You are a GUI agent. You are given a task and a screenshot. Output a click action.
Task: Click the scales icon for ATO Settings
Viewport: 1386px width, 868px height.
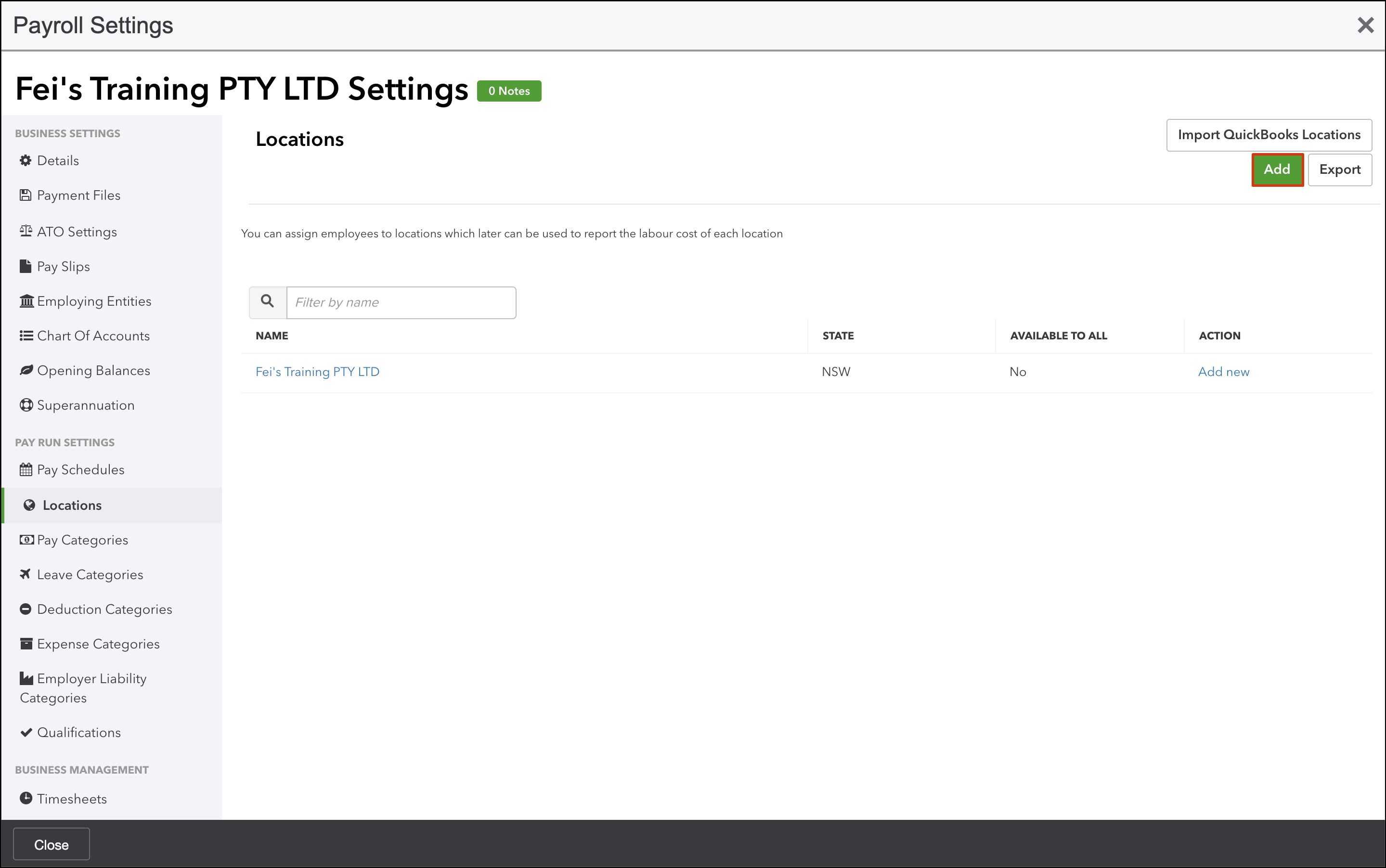pos(26,232)
